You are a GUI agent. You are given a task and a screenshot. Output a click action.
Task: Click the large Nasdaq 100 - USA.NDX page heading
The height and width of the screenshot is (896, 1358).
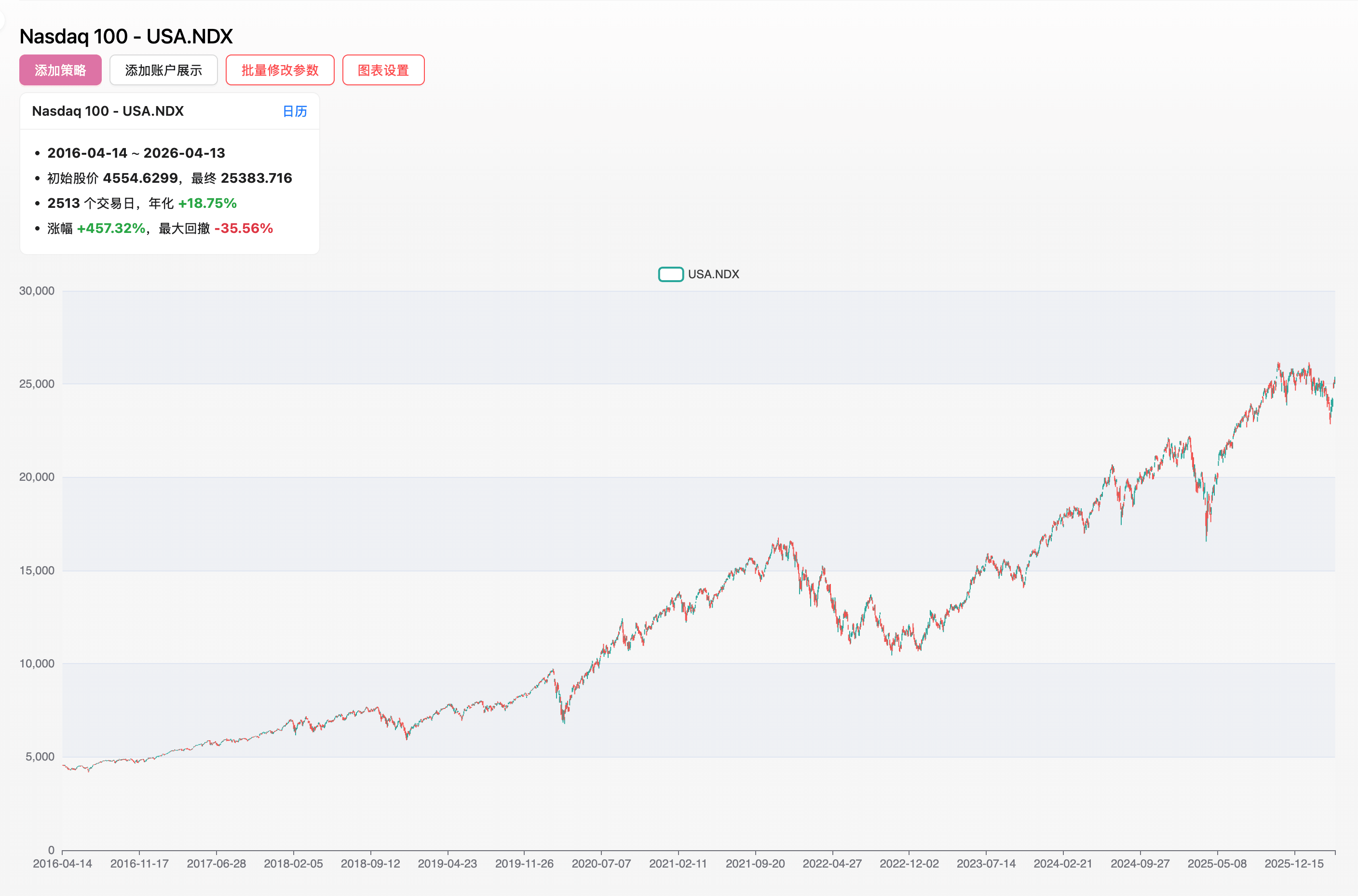[126, 37]
